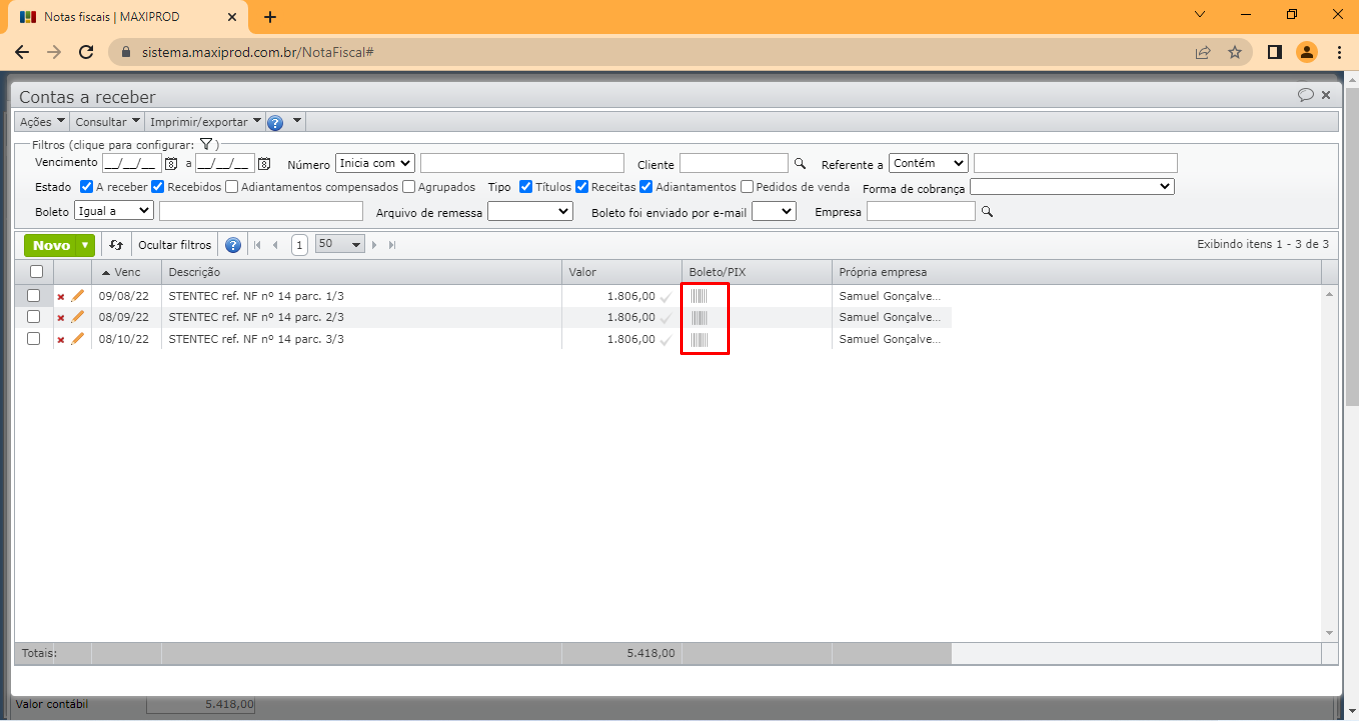Check the select-all checkbox in grid header
1359x721 pixels.
point(36,272)
